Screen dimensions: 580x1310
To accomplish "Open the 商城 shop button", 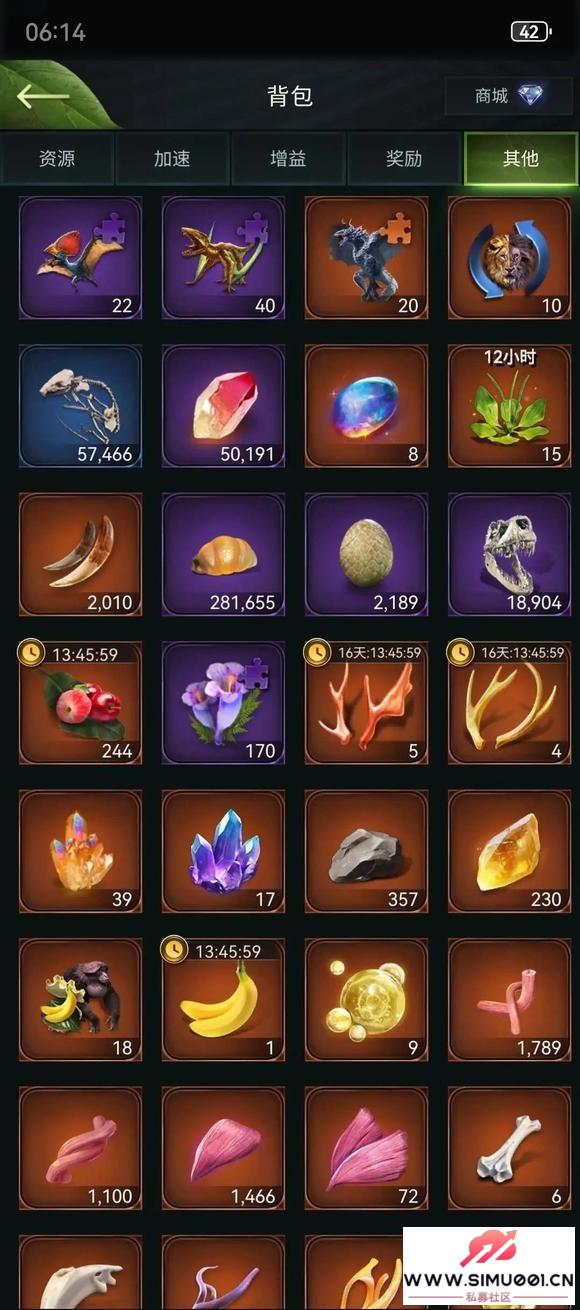I will pos(509,96).
